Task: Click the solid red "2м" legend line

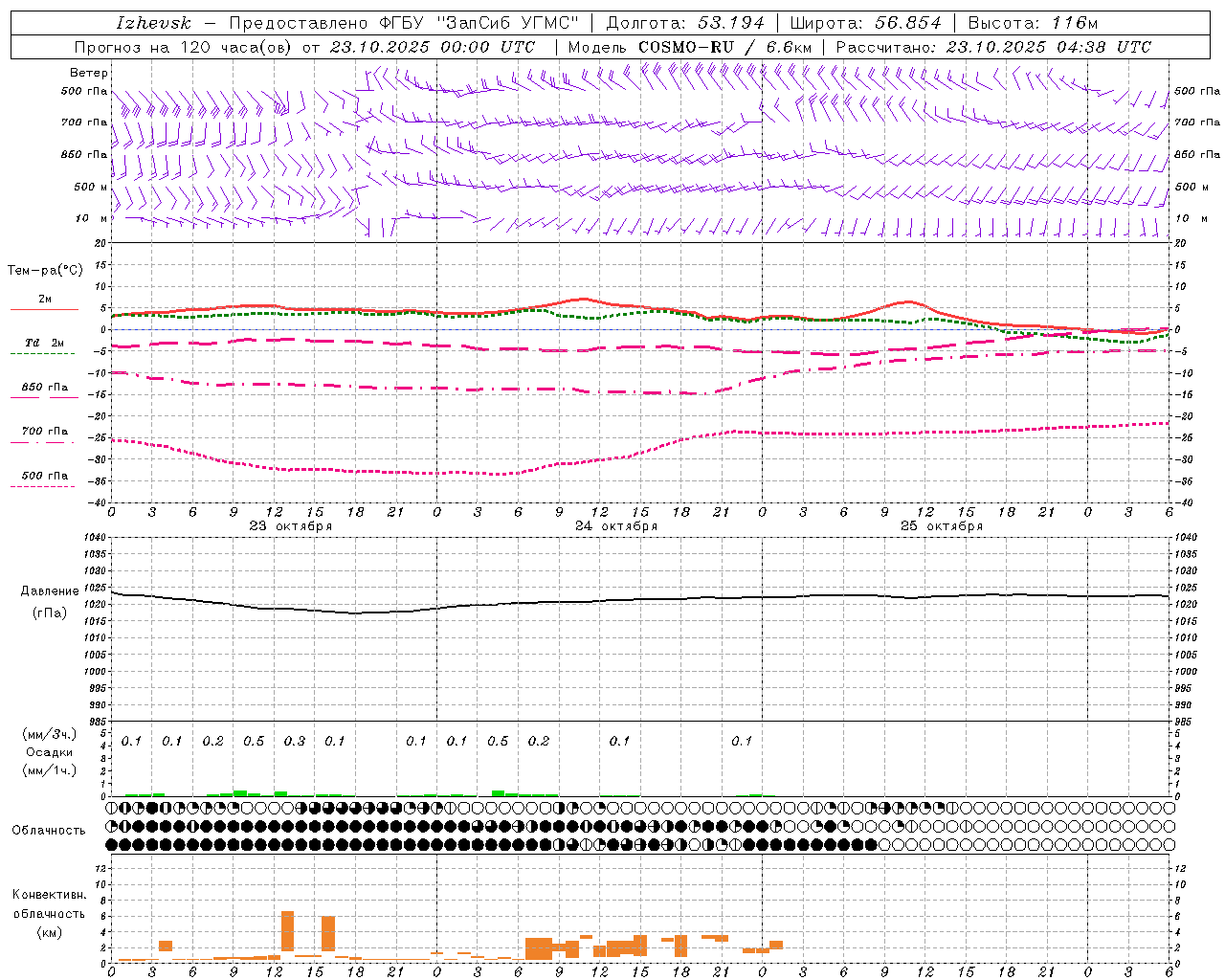Action: tap(44, 310)
